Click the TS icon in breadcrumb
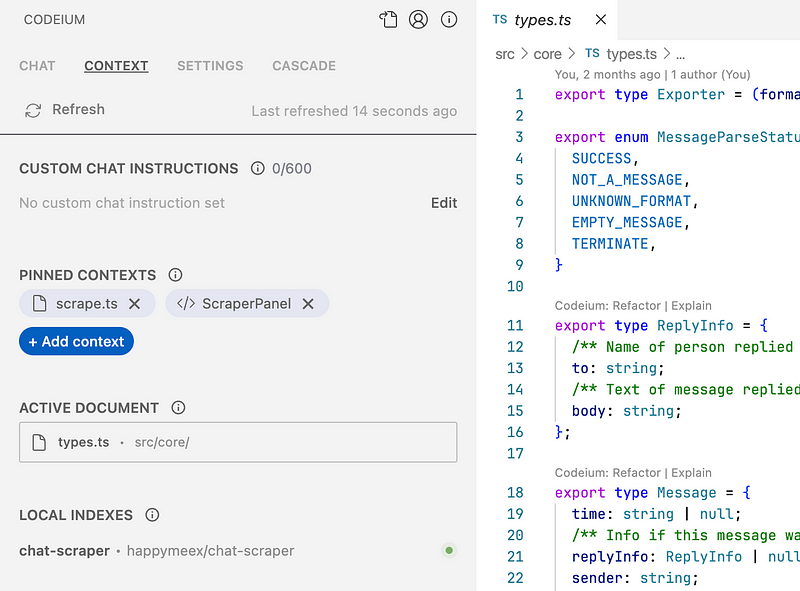 coord(592,53)
